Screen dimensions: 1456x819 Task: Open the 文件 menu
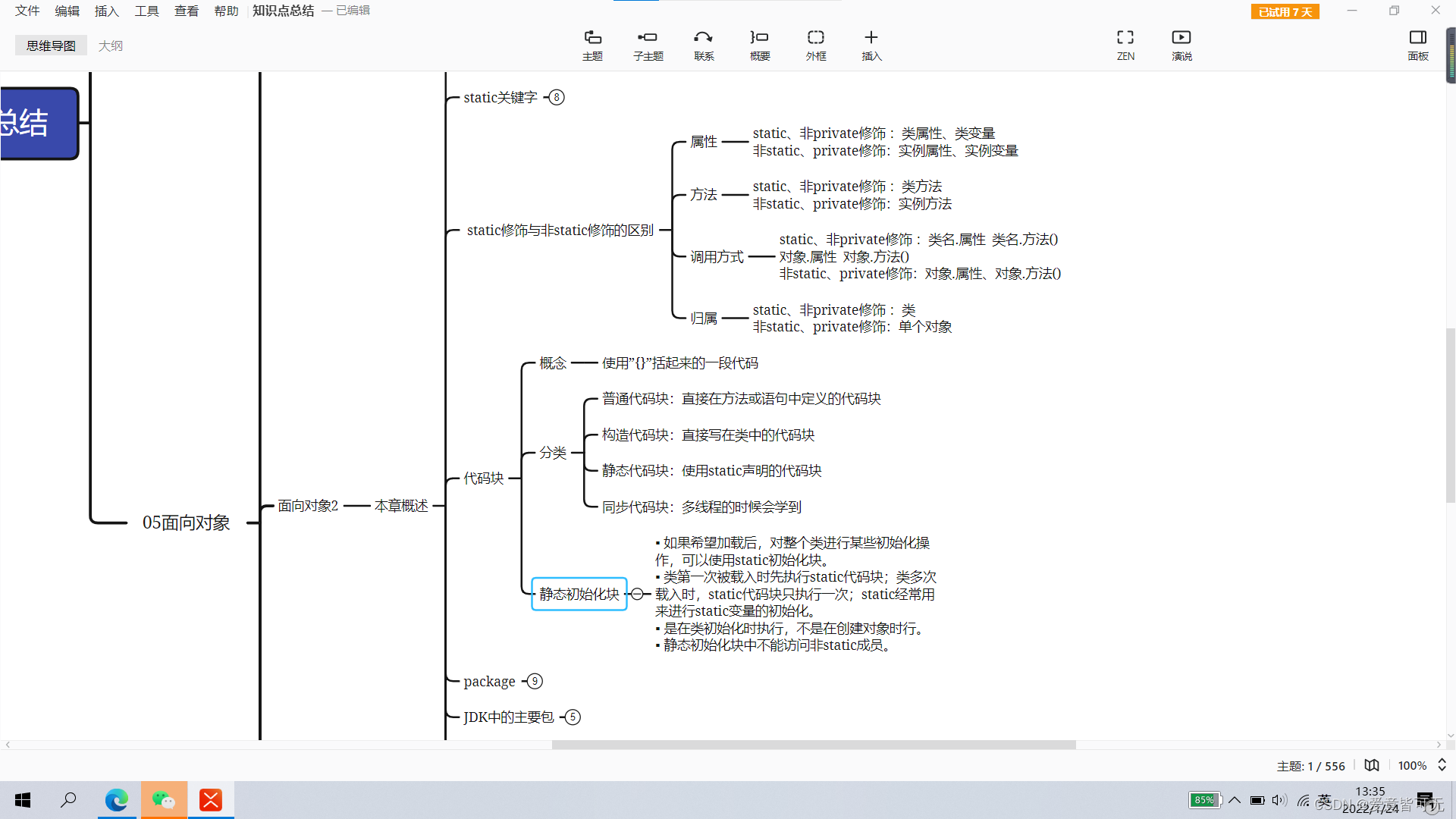pos(27,11)
